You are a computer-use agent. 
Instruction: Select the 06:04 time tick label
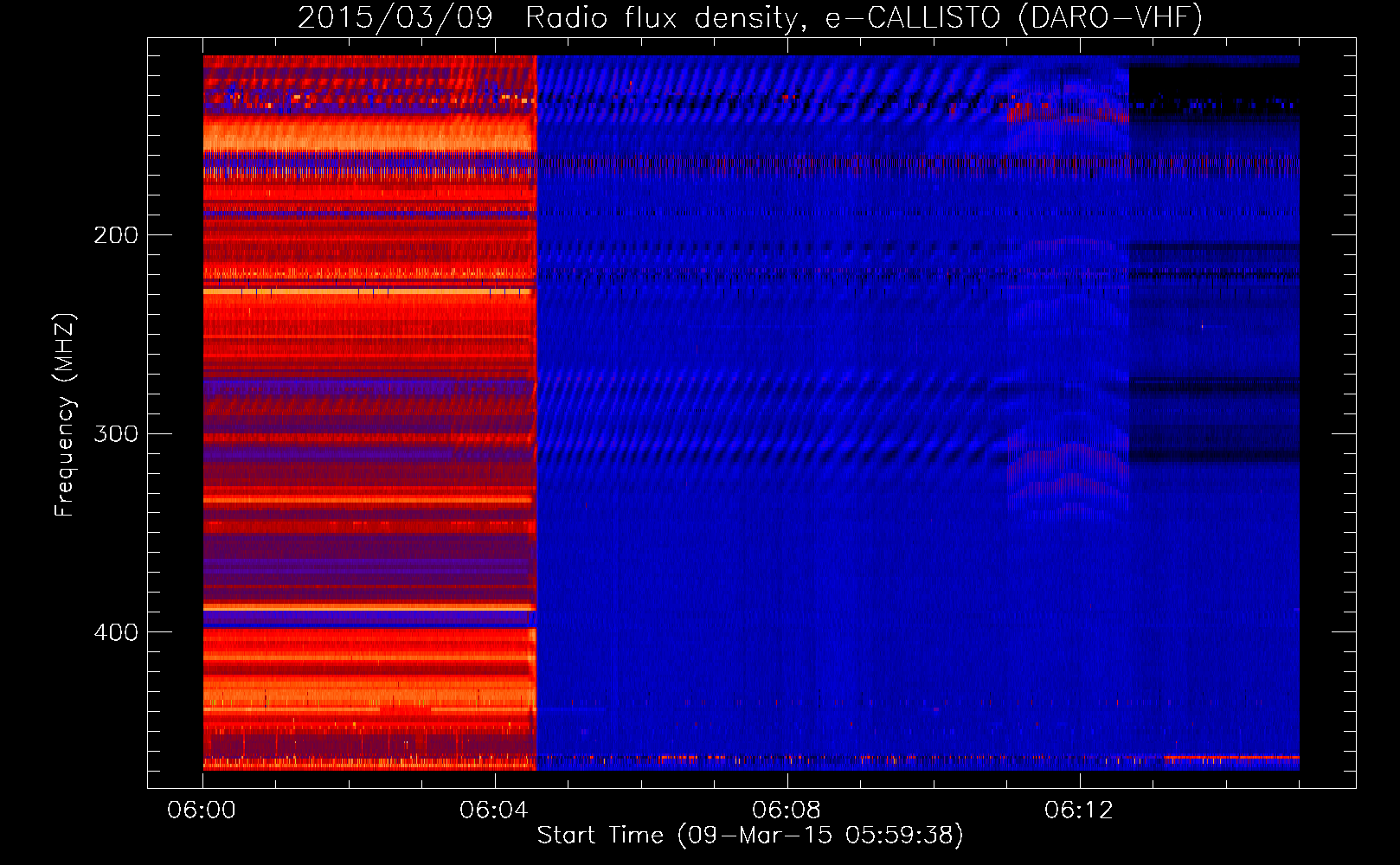tap(494, 810)
